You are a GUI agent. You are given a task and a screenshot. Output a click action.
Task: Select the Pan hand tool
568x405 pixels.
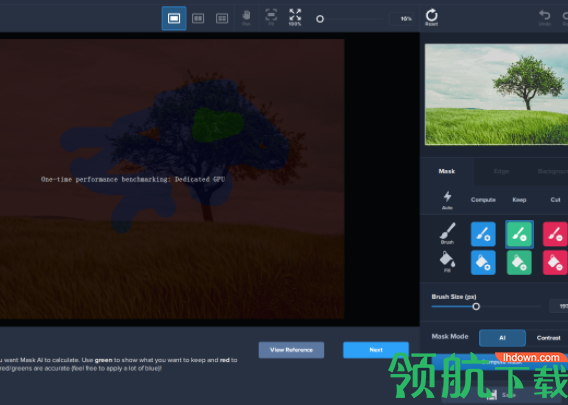tap(246, 18)
